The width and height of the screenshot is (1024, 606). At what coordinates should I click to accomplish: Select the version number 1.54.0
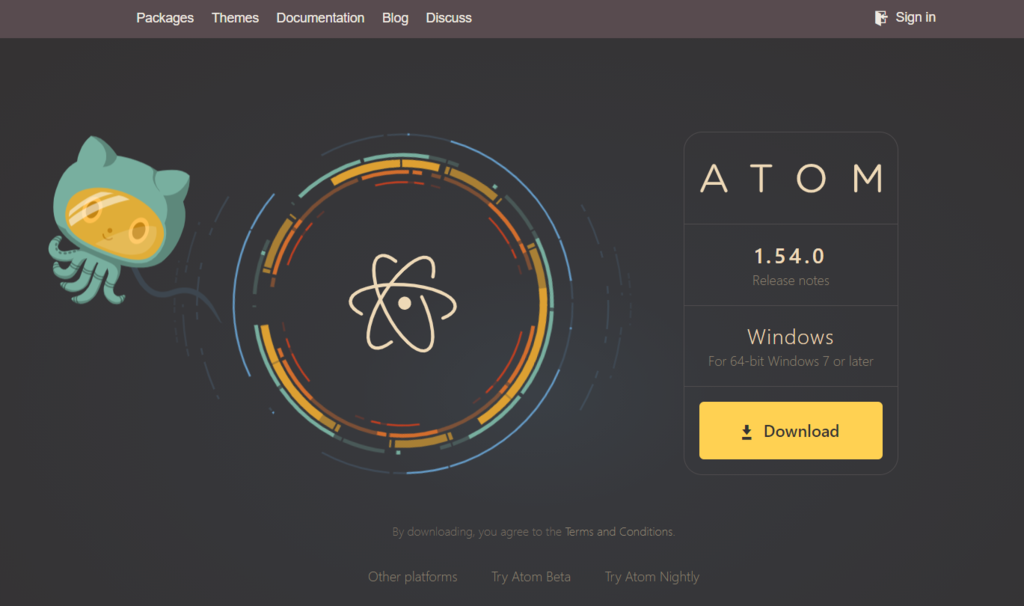790,258
